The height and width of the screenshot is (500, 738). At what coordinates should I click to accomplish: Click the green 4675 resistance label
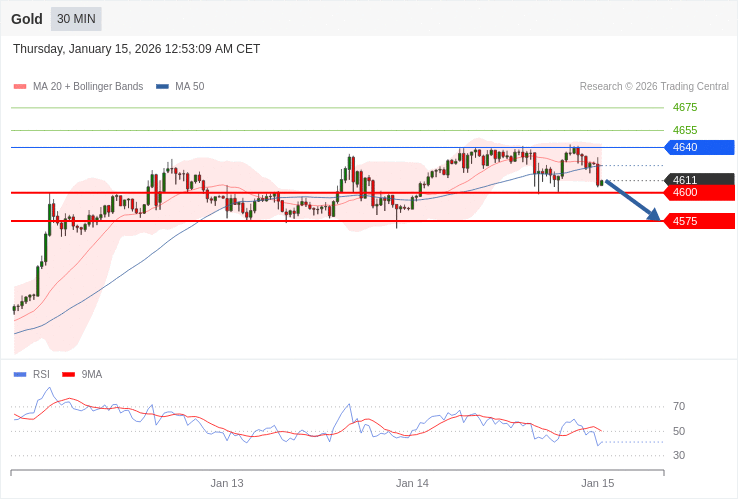pyautogui.click(x=685, y=107)
